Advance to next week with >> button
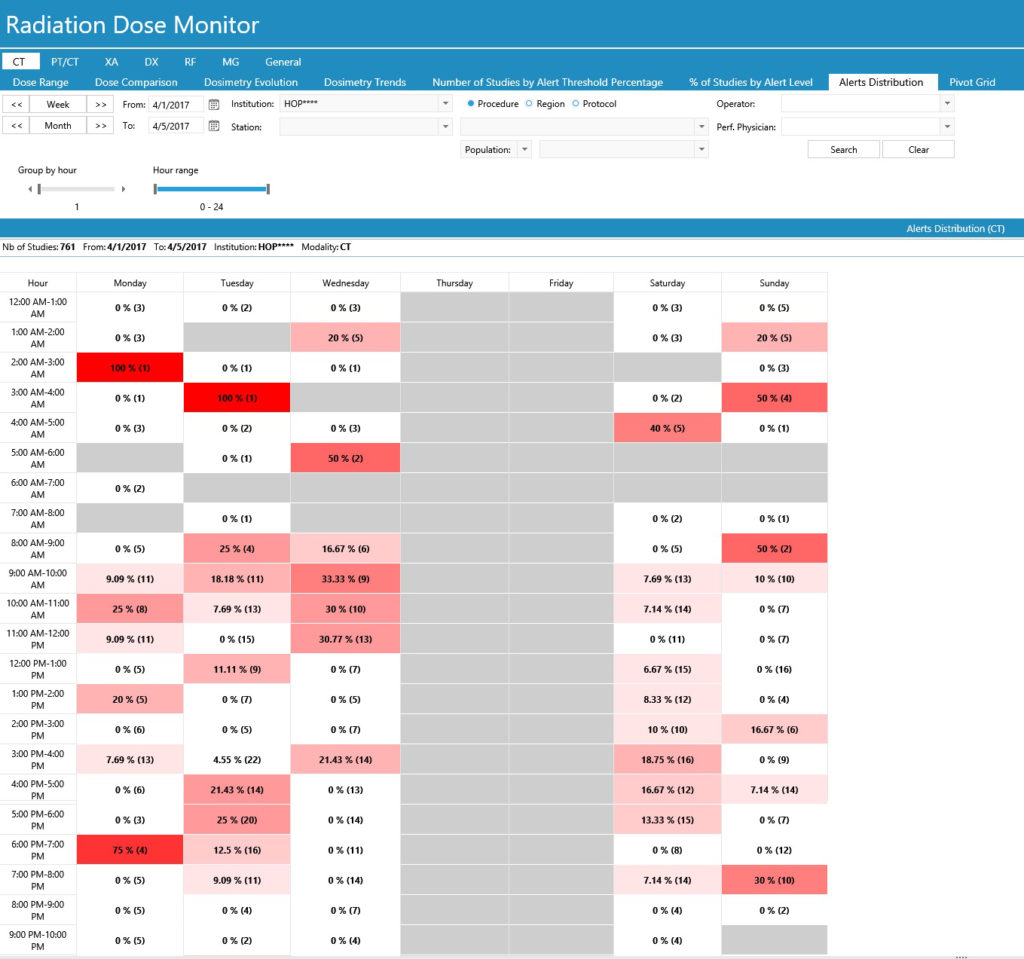 100,104
